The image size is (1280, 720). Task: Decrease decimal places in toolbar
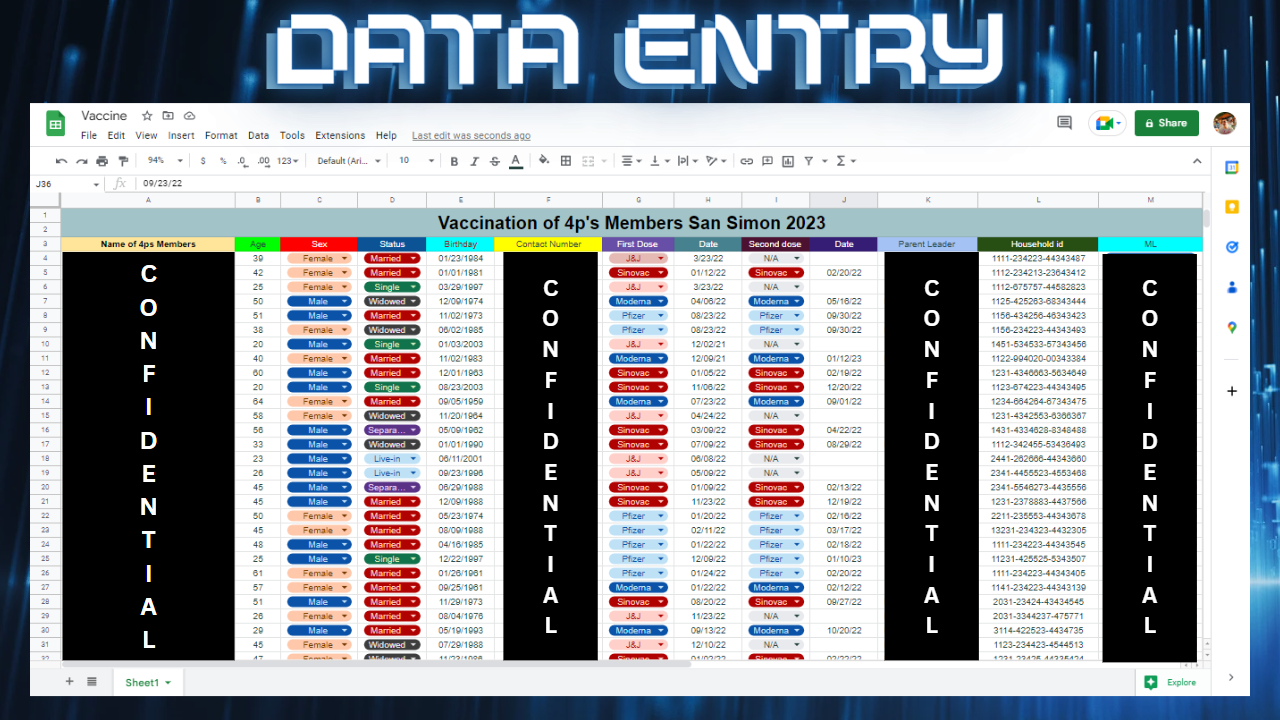point(242,161)
